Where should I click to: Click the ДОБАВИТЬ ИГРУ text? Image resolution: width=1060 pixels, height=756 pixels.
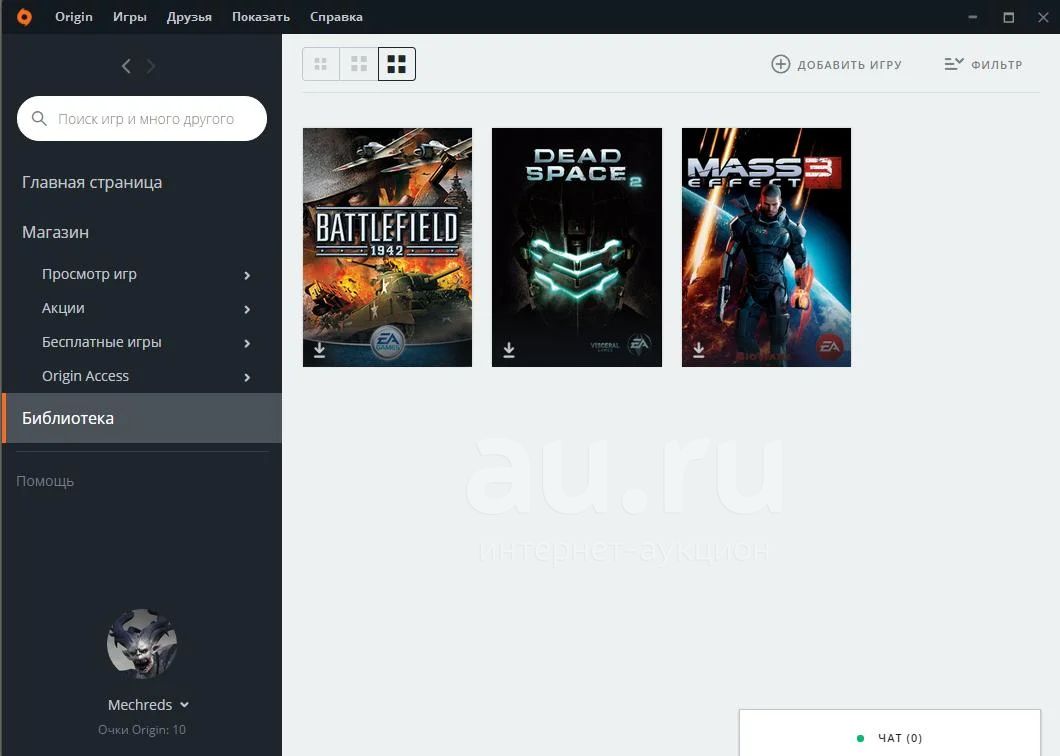coord(850,65)
